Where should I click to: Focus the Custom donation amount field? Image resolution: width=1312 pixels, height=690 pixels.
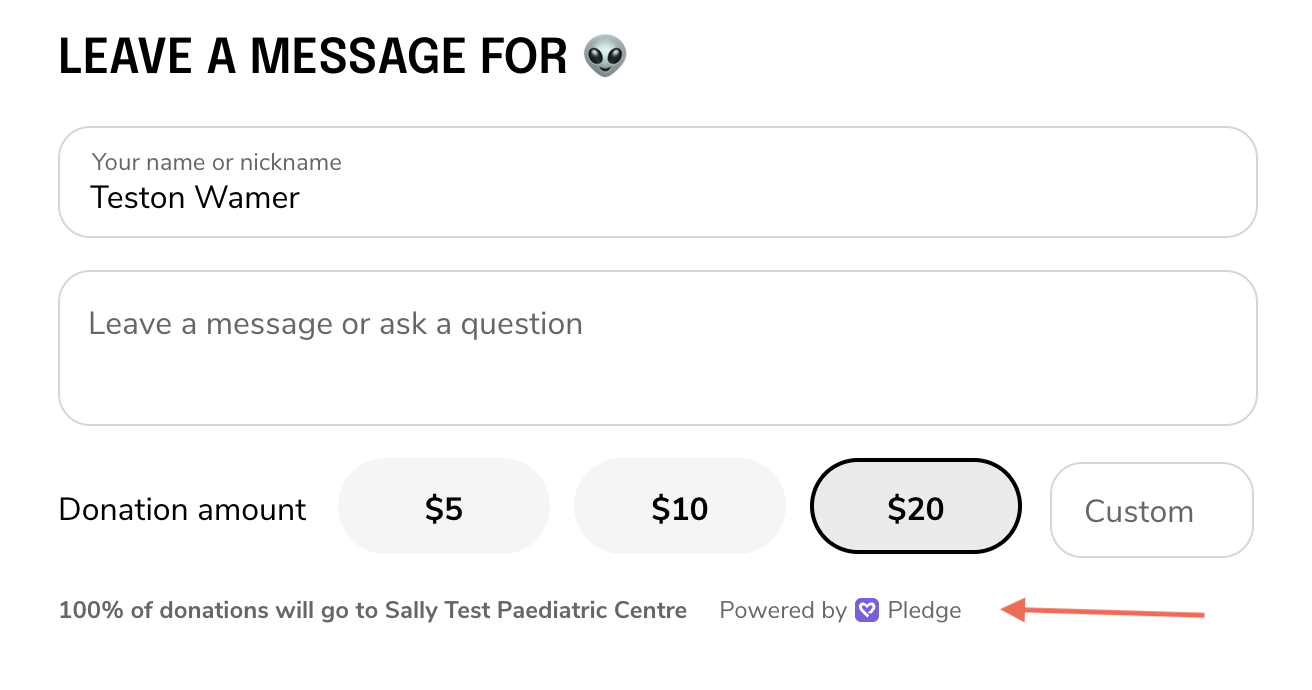pos(1151,511)
